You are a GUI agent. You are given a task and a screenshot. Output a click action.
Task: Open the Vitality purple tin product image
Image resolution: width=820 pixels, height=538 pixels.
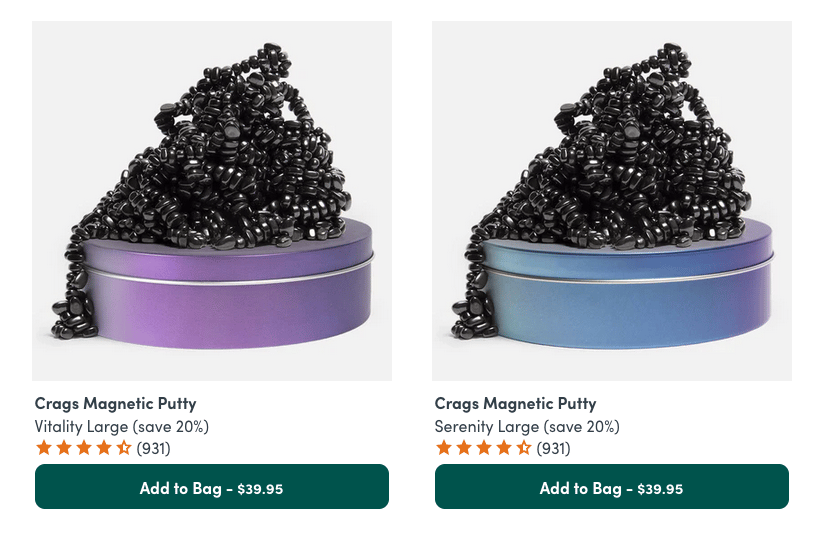(212, 201)
